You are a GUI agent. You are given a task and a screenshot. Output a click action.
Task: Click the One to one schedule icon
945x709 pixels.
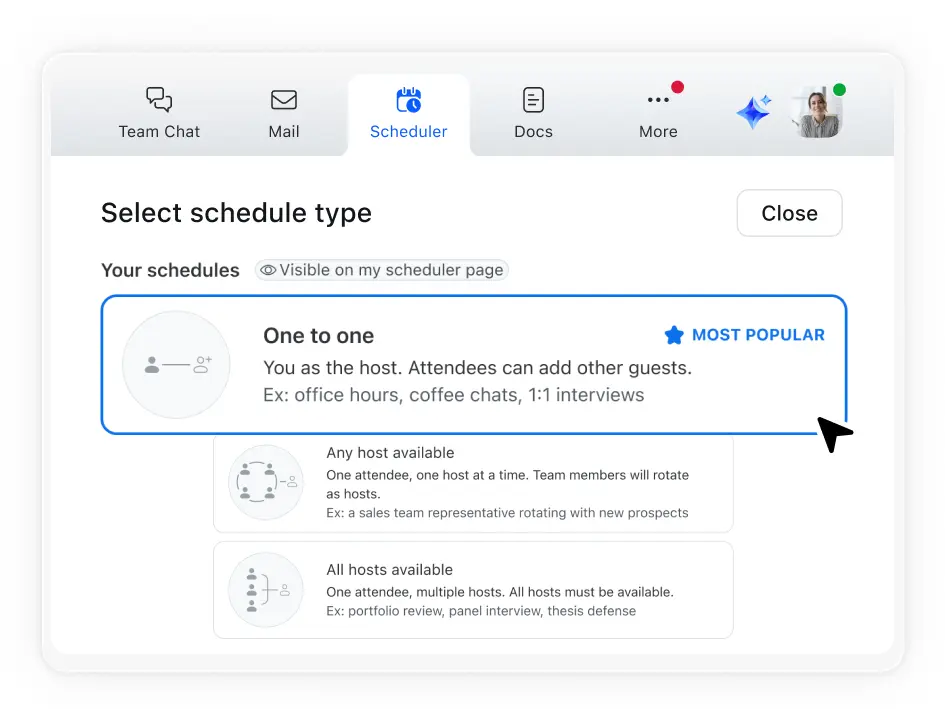pos(176,365)
